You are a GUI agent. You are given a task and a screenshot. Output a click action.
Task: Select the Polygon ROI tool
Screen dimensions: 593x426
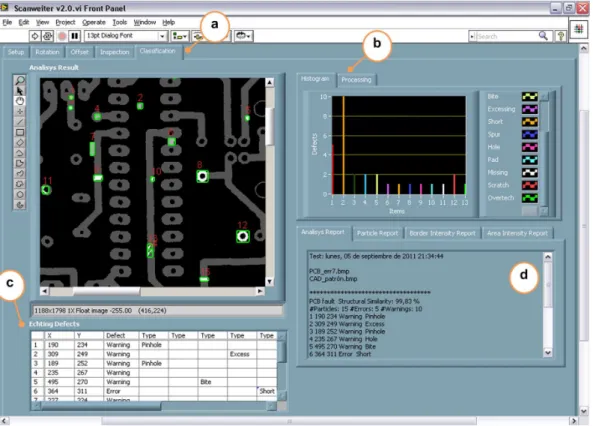tap(20, 163)
